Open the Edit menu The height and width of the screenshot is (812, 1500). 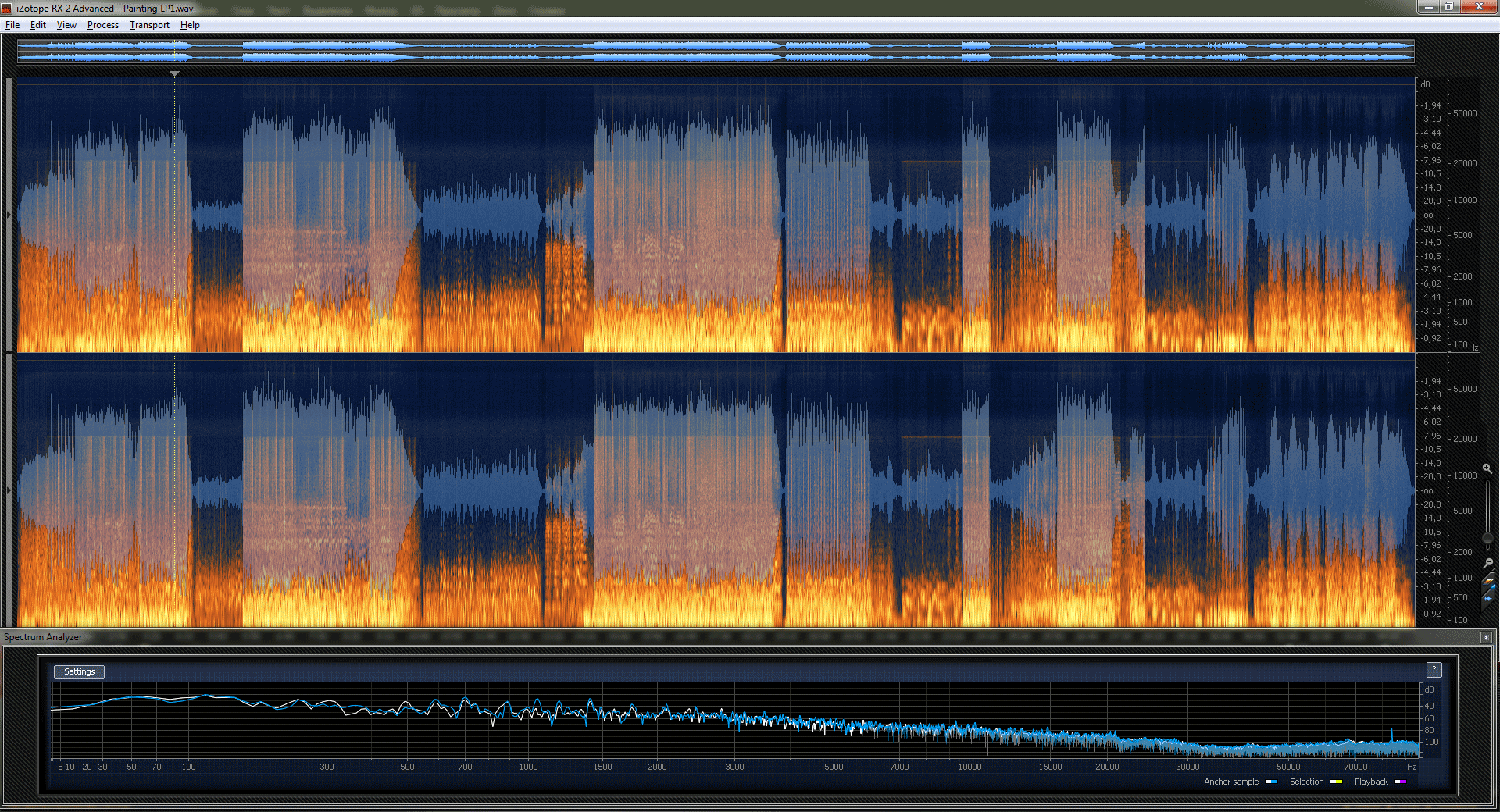tap(38, 25)
